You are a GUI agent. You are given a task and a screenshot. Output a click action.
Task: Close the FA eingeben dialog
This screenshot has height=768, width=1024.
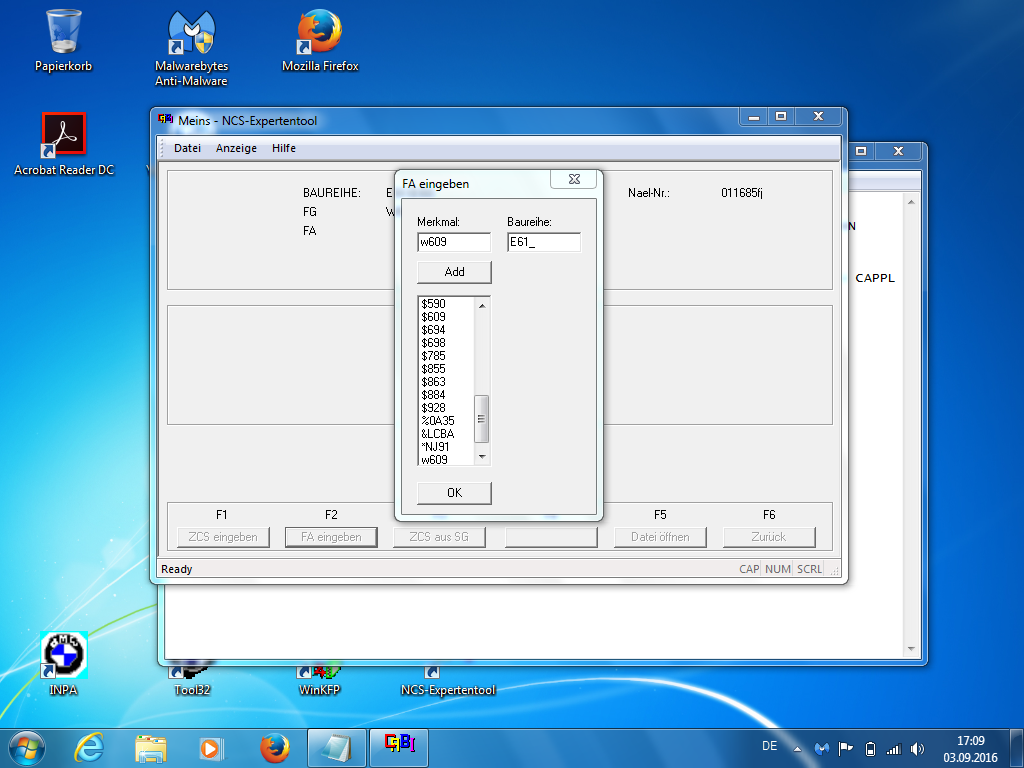(x=574, y=179)
